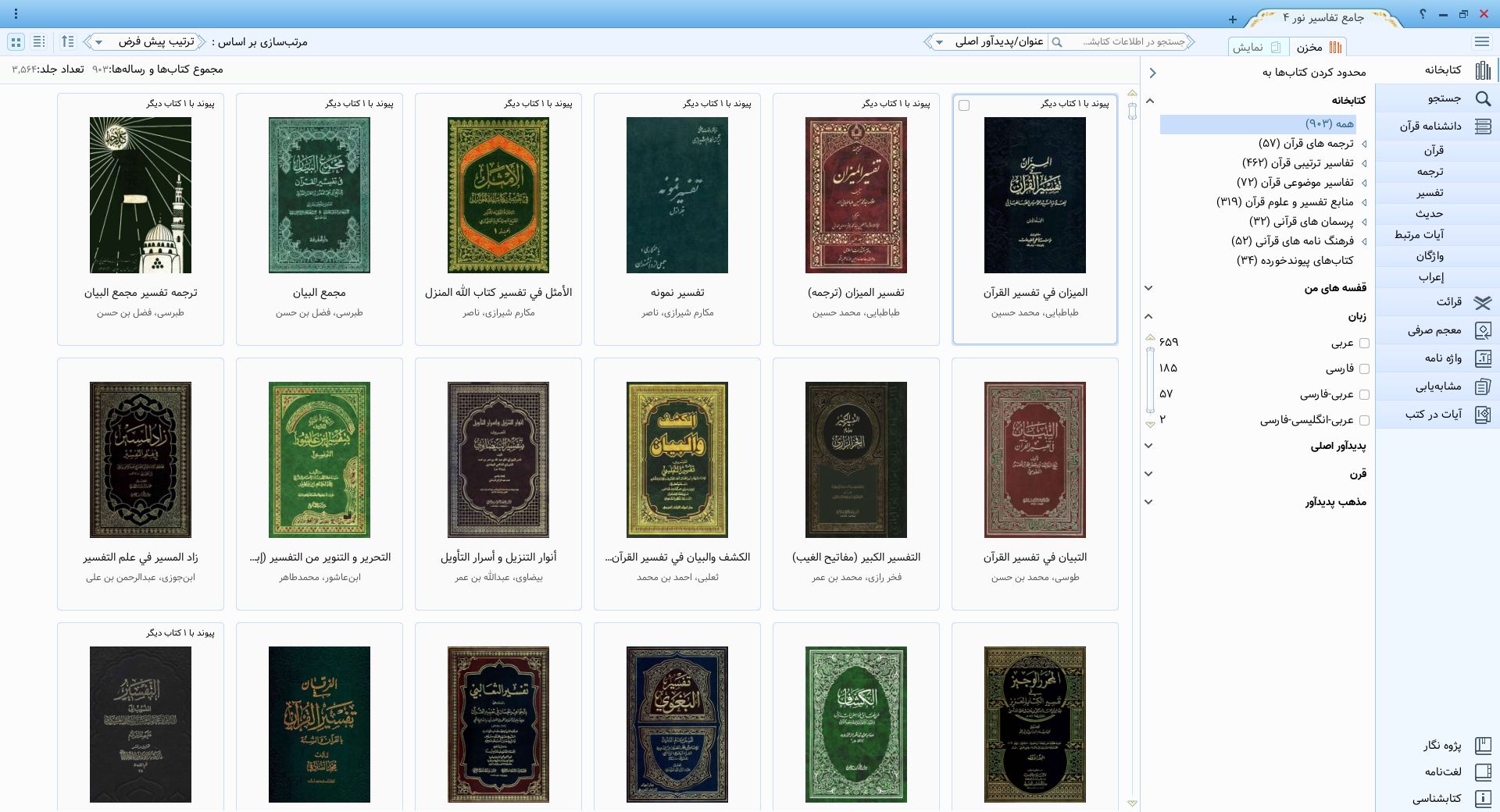Image resolution: width=1500 pixels, height=812 pixels.
Task: Toggle the sort order icon
Action: pyautogui.click(x=68, y=41)
